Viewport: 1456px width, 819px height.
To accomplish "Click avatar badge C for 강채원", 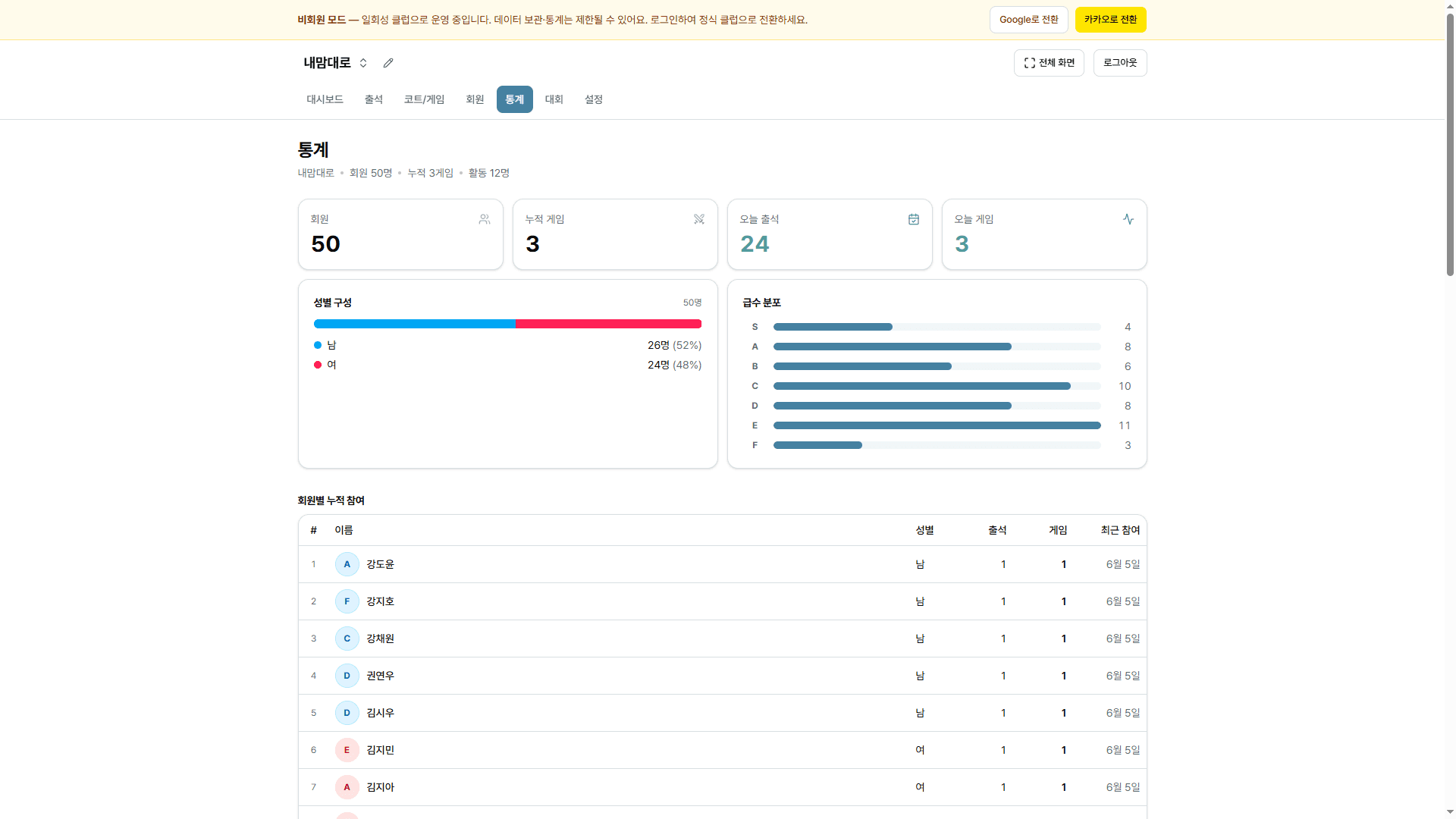I will (347, 639).
